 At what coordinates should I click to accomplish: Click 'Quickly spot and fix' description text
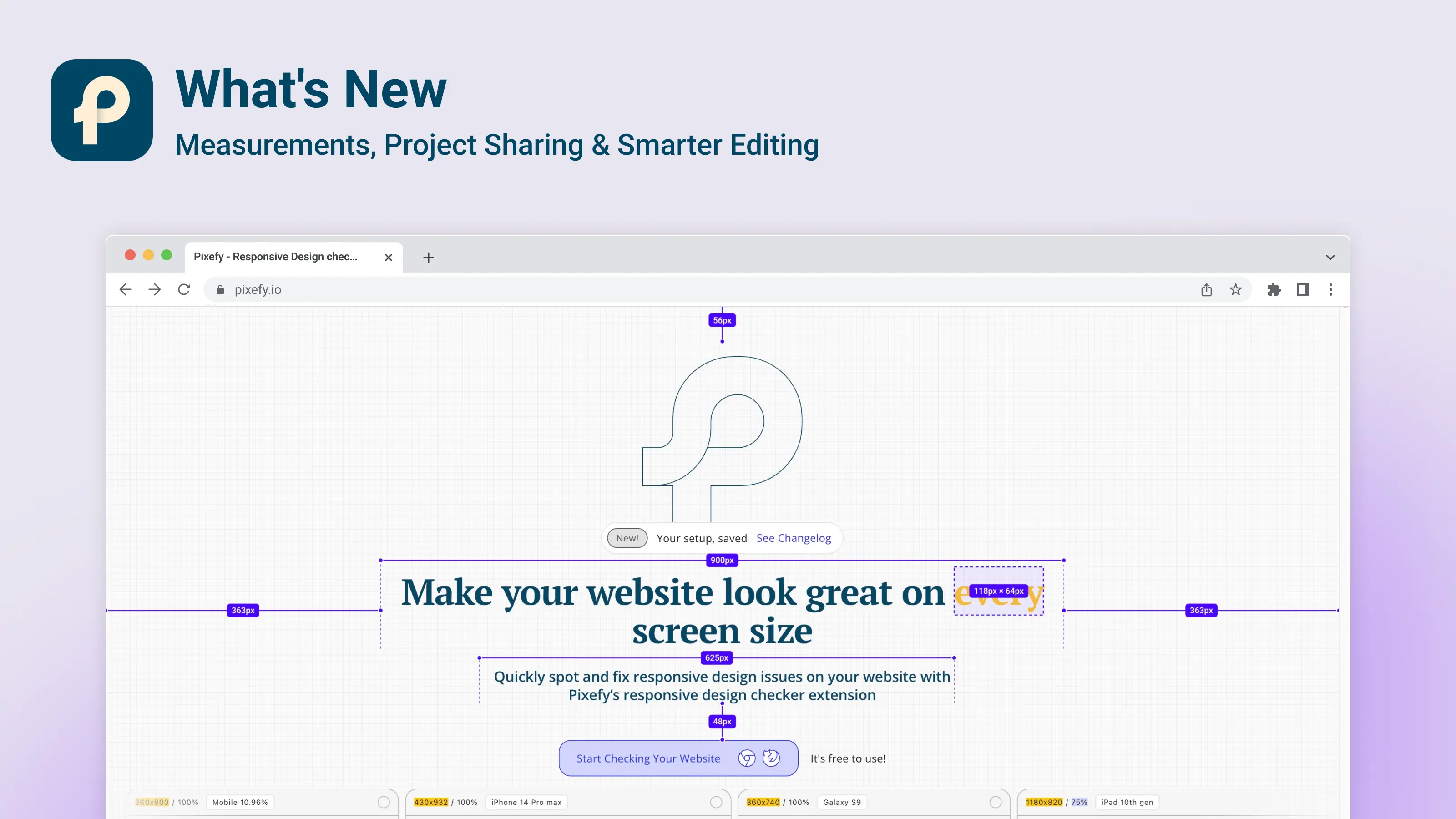tap(722, 686)
